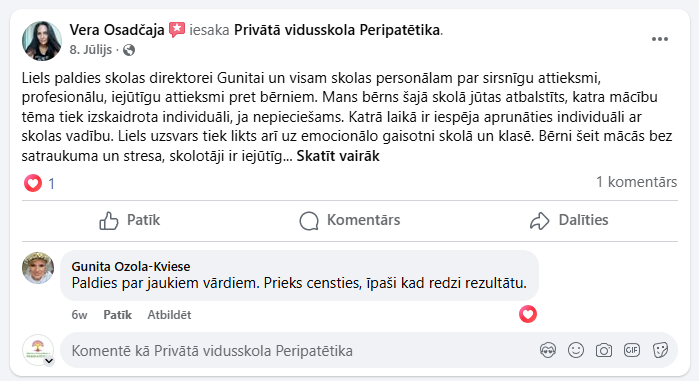Open the GIF picker in comment box

coord(632,350)
